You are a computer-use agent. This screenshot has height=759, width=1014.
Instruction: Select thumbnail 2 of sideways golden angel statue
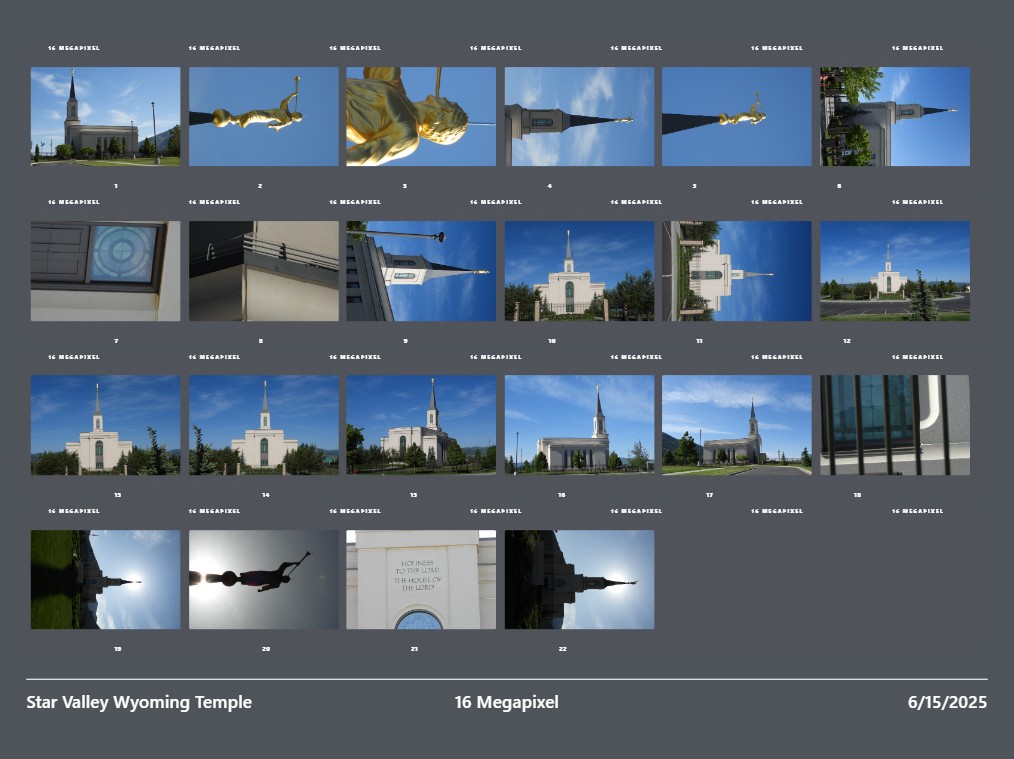263,116
